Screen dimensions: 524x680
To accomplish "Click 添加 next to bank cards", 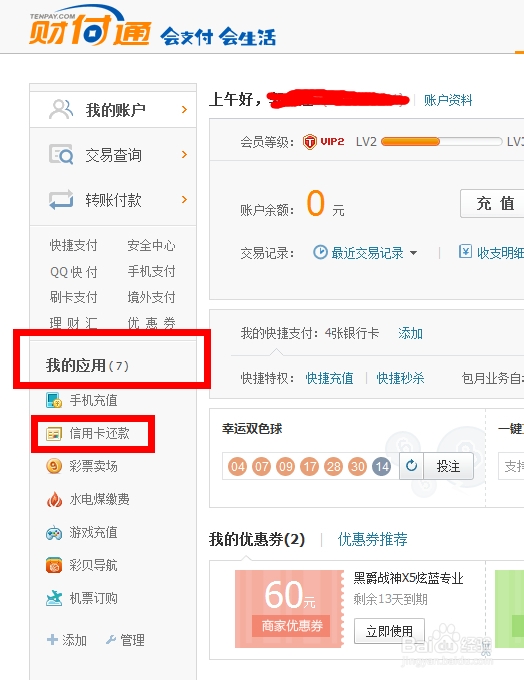I will click(x=410, y=333).
